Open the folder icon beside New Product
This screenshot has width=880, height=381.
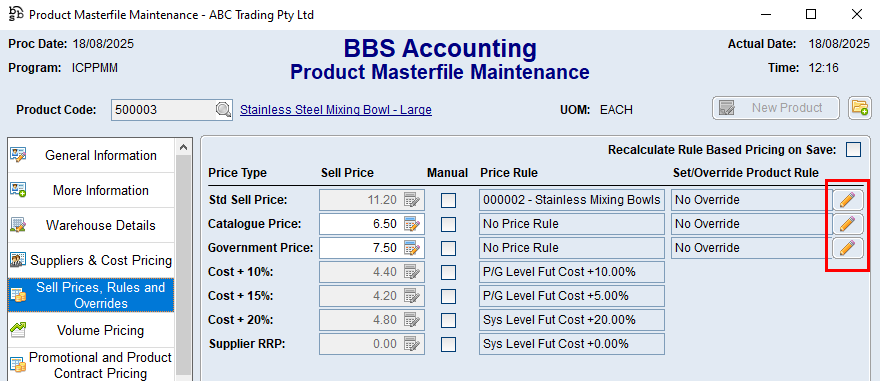point(859,108)
